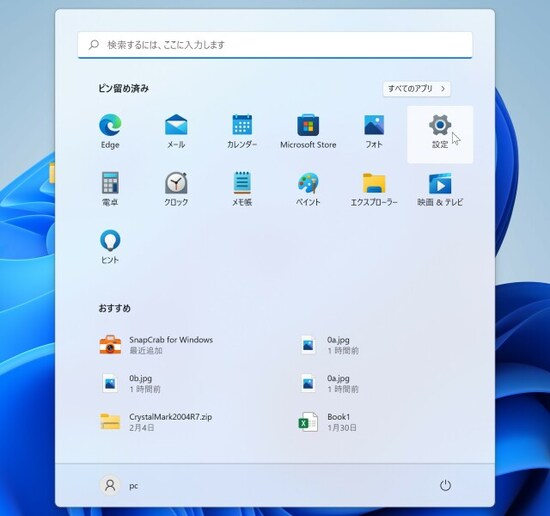Image resolution: width=550 pixels, height=516 pixels.
Task: Open the クロック app
Action: pyautogui.click(x=176, y=189)
